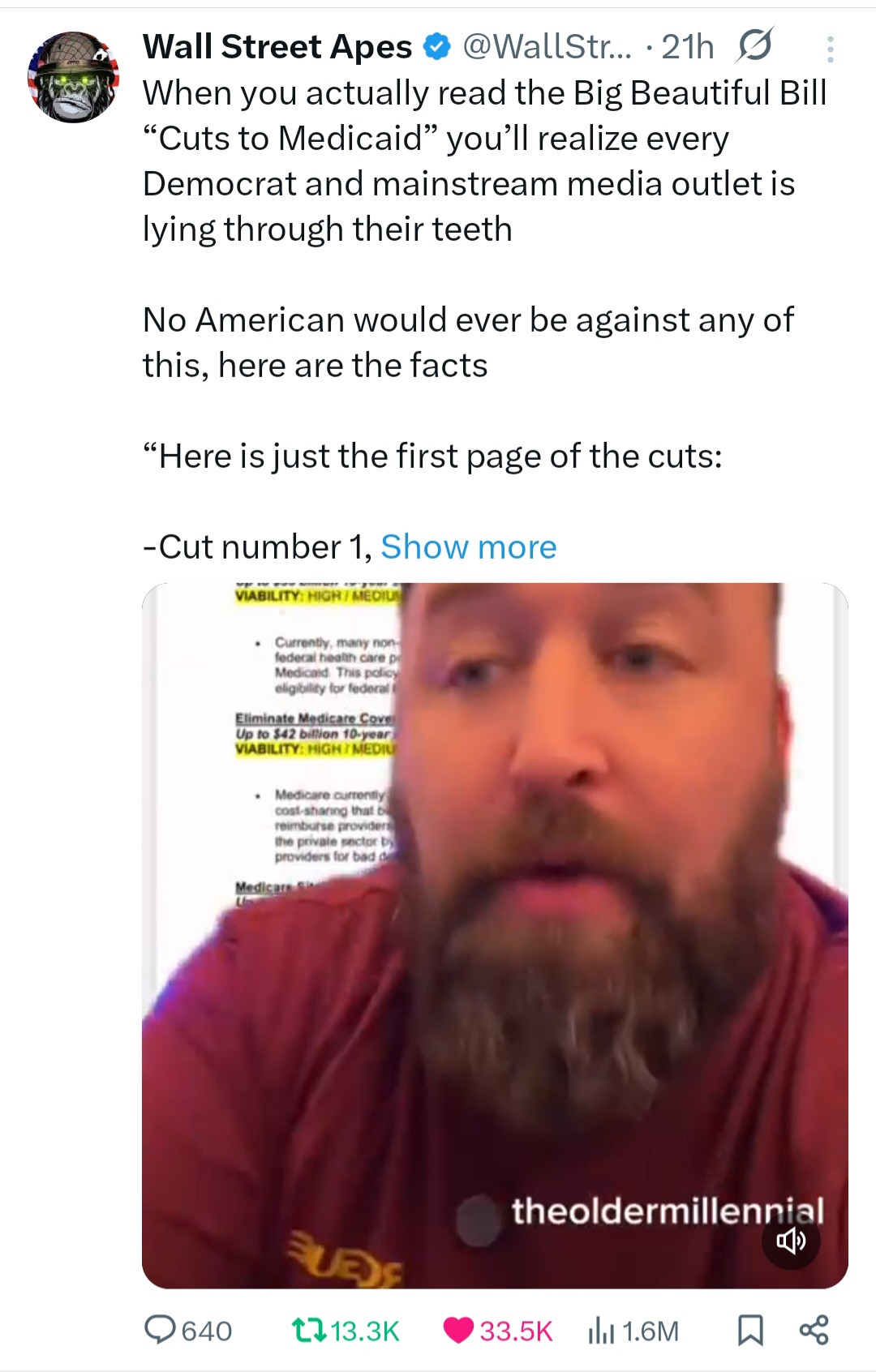The image size is (876, 1372).
Task: Open the 21h timestamp
Action: pyautogui.click(x=688, y=47)
